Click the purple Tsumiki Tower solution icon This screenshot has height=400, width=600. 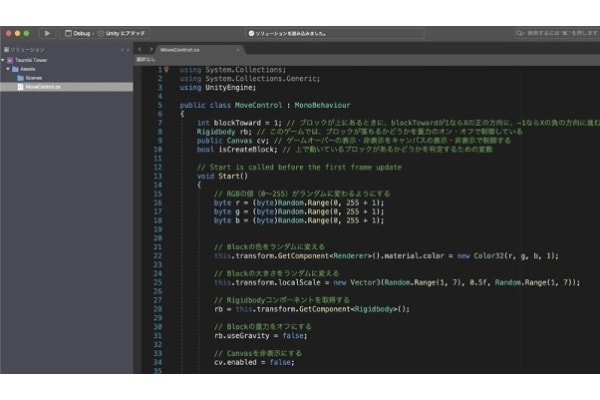10,60
